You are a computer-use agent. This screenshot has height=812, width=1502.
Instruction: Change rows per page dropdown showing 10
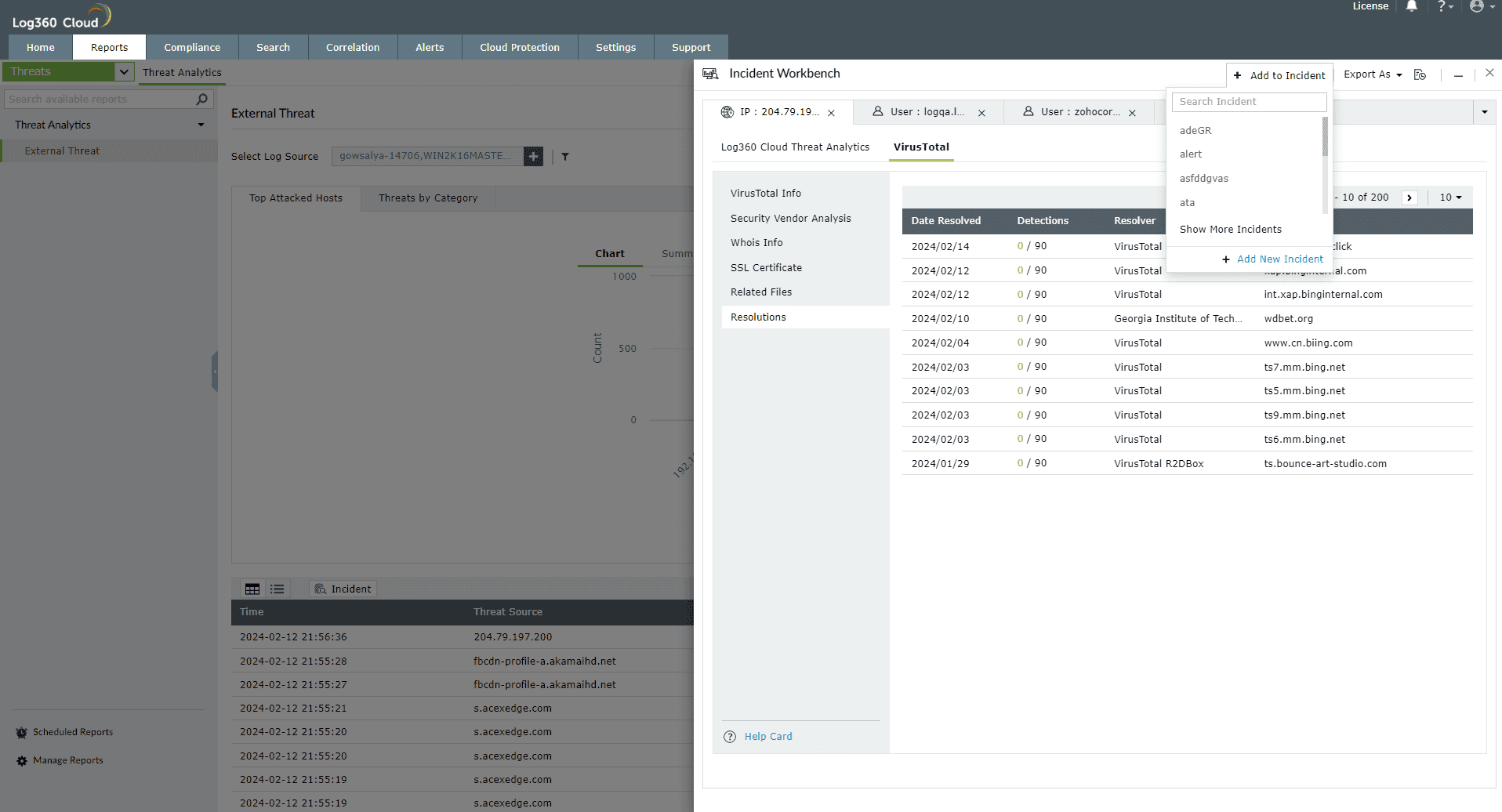[x=1450, y=198]
